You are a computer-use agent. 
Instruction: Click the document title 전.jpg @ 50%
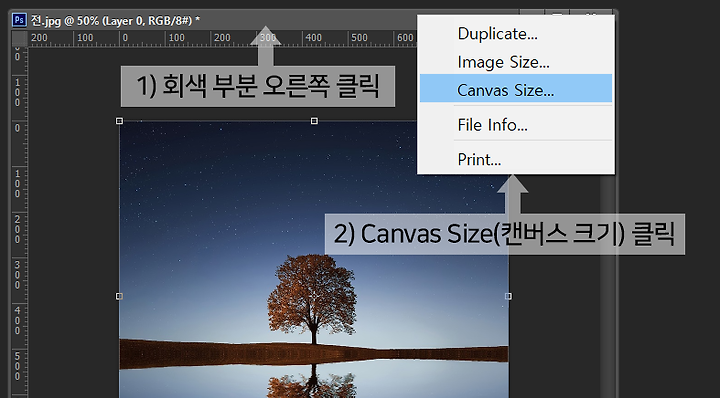115,21
